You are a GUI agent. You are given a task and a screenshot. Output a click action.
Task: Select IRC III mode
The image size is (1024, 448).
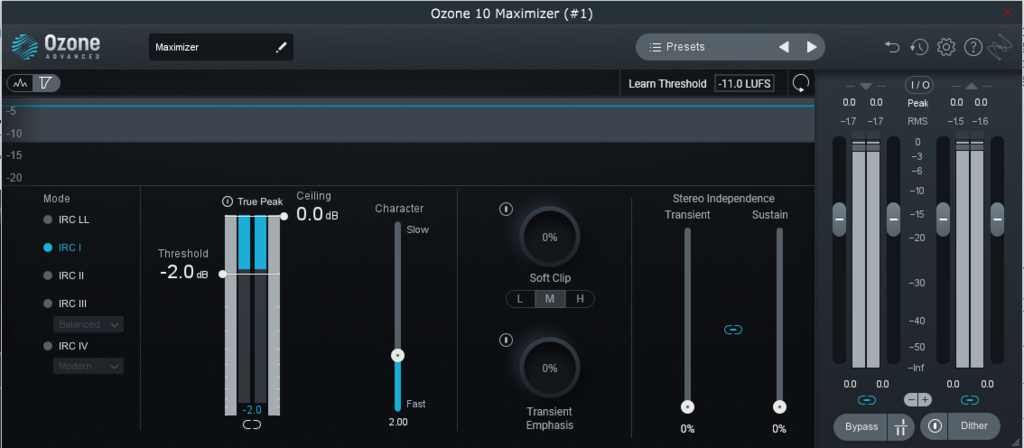click(x=65, y=304)
